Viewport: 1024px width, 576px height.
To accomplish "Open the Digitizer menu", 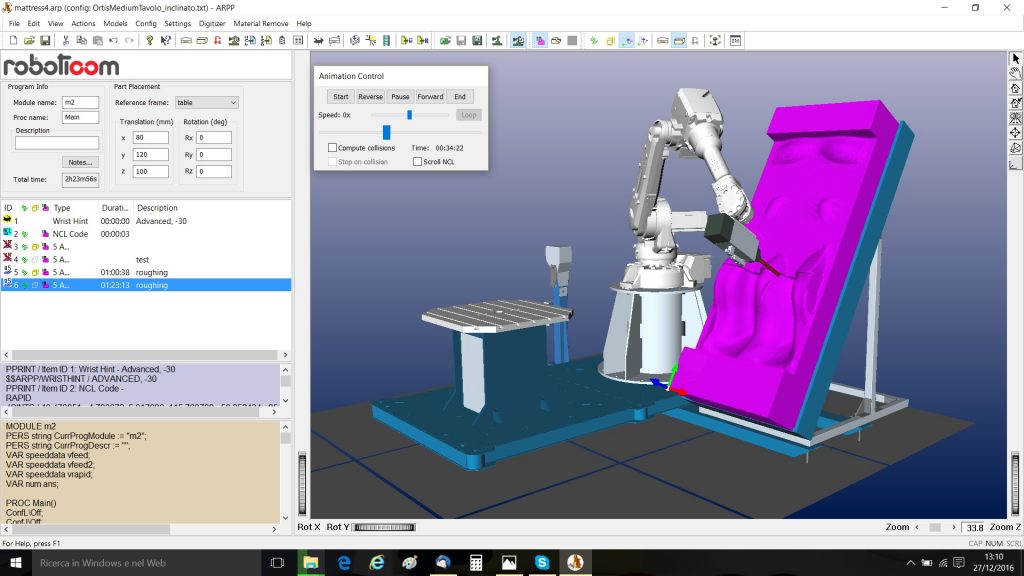I will 212,23.
